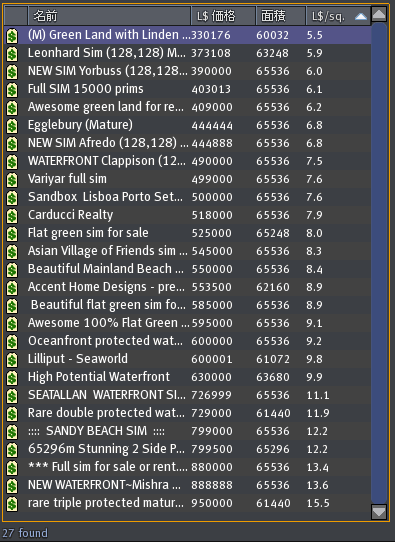Click the for-sale icon beside Carducci Realty

click(x=12, y=216)
